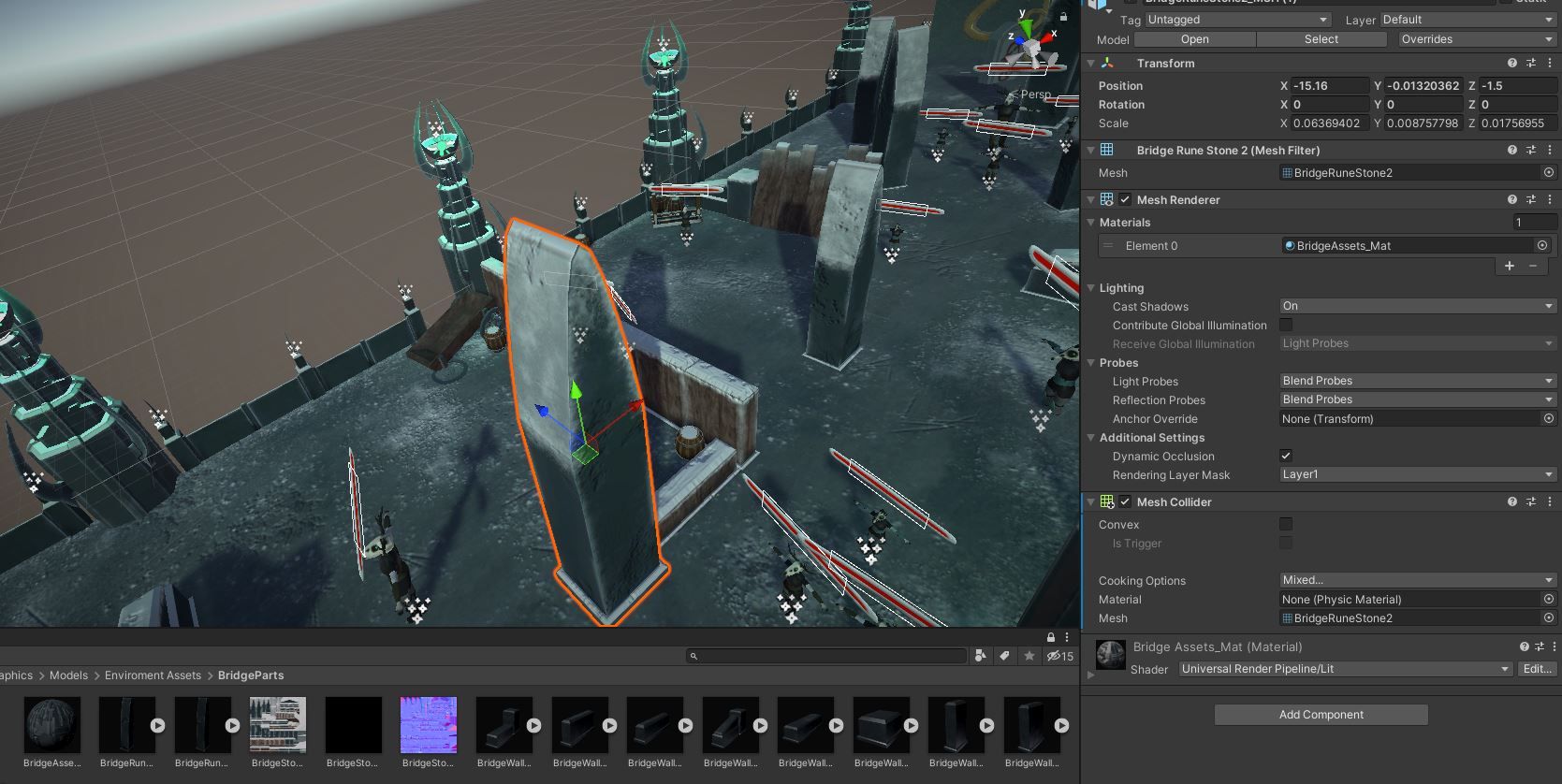This screenshot has width=1562, height=784.
Task: Click the Models folder breadcrumb
Action: click(x=68, y=675)
